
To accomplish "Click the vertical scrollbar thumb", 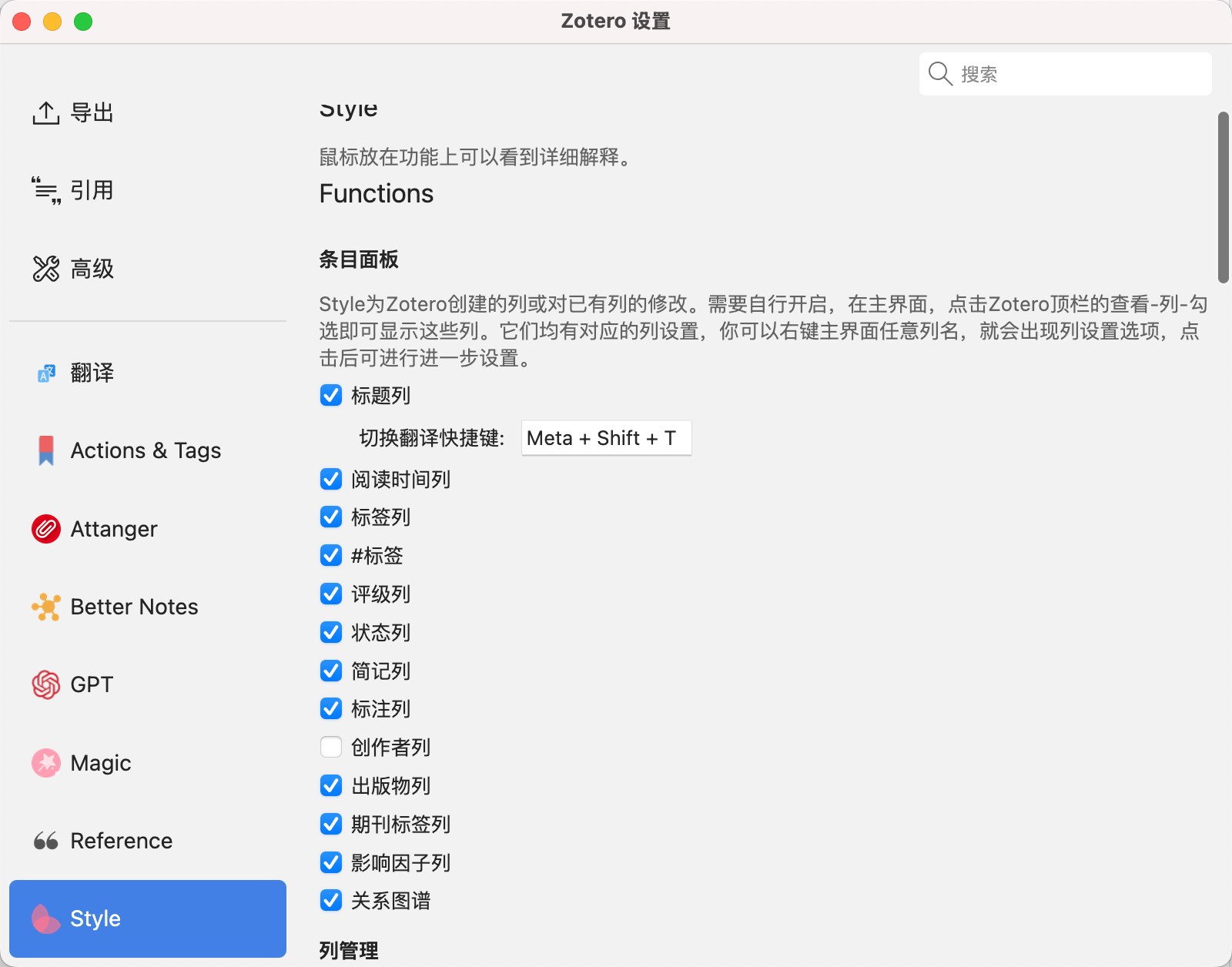I will [1224, 198].
